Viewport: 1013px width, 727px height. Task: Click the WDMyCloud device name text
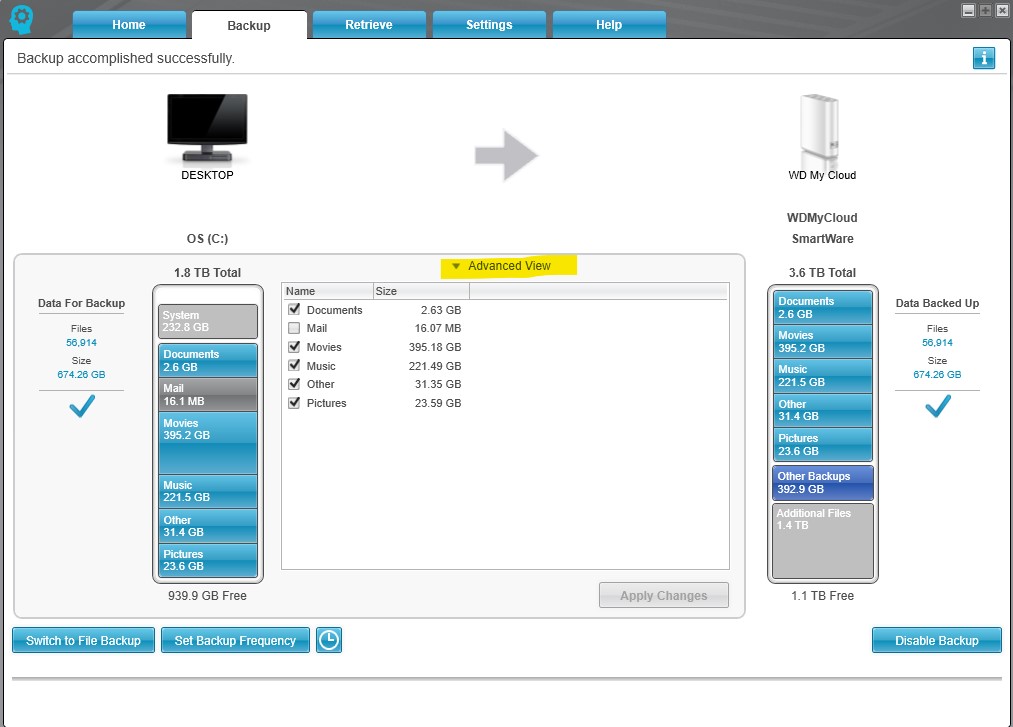pos(822,217)
